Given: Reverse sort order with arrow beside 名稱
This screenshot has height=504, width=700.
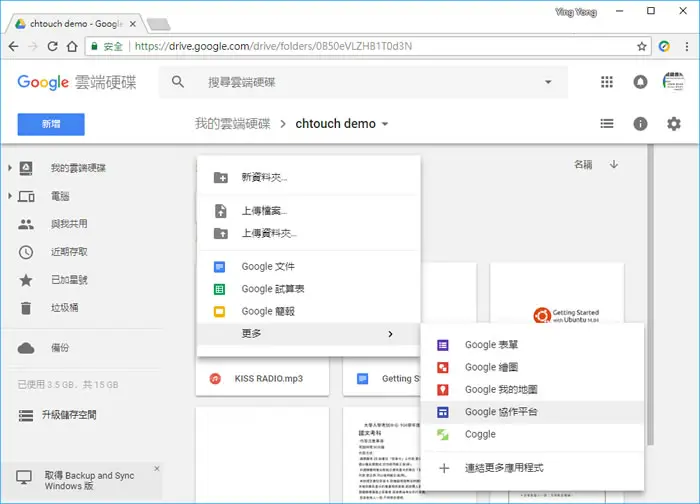Looking at the screenshot, I should (x=614, y=164).
